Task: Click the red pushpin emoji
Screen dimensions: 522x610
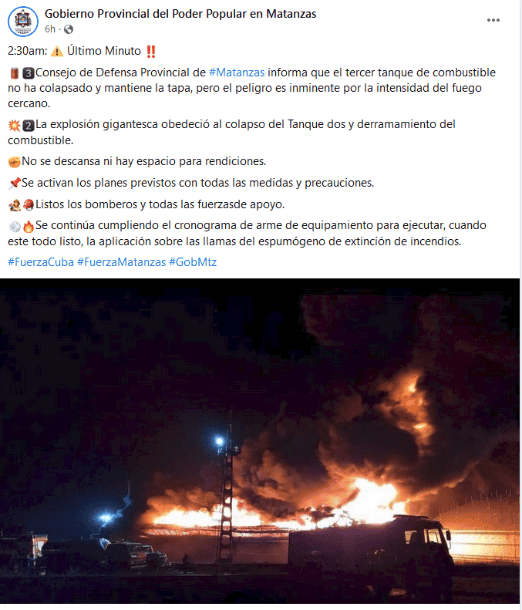Action: (14, 183)
